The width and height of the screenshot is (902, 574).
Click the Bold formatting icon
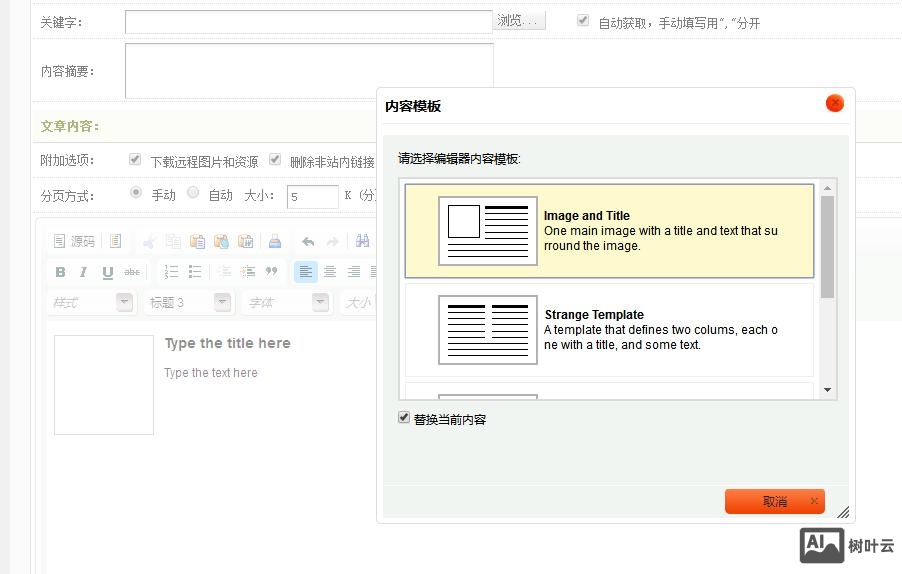60,272
